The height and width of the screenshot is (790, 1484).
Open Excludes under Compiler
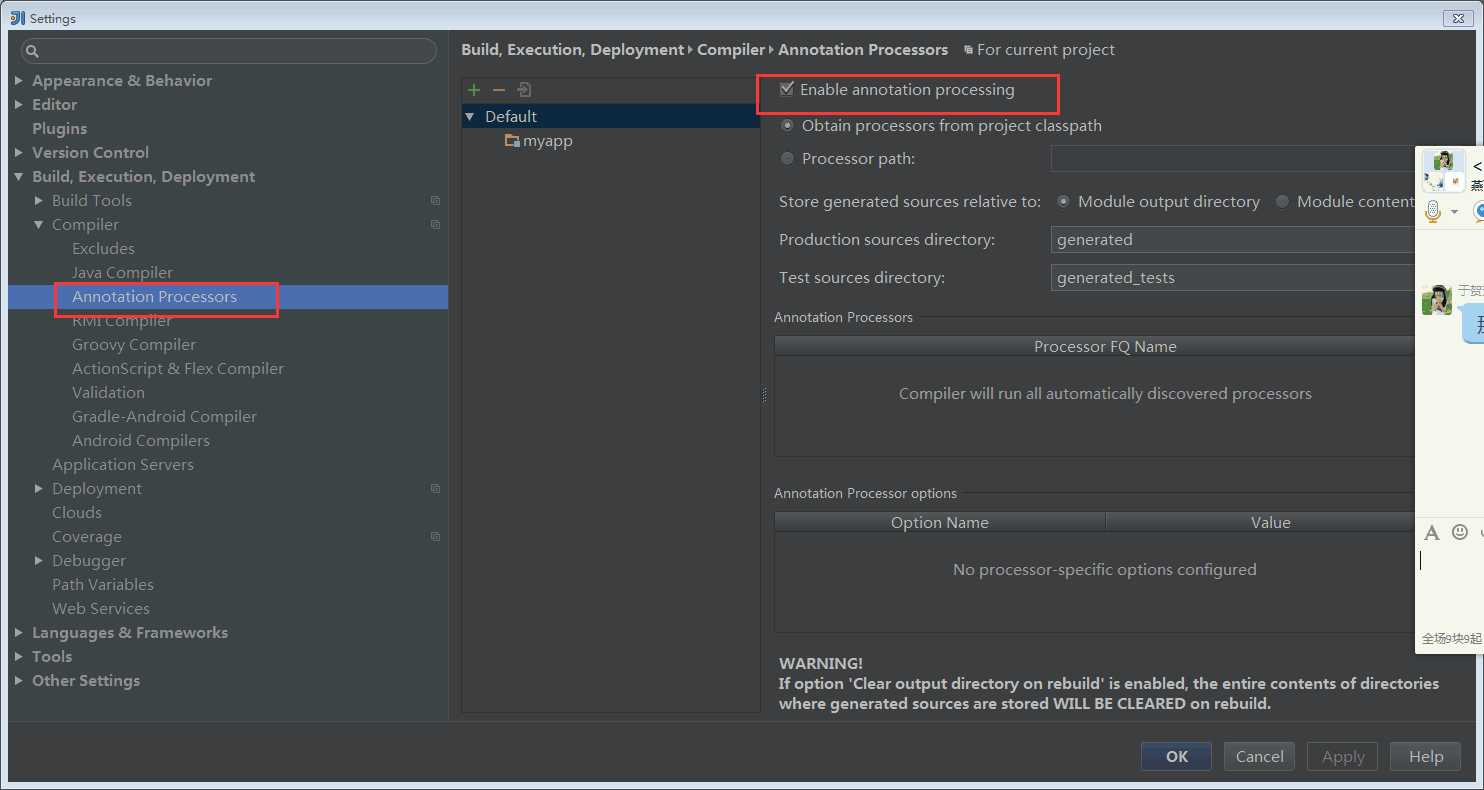tap(103, 249)
